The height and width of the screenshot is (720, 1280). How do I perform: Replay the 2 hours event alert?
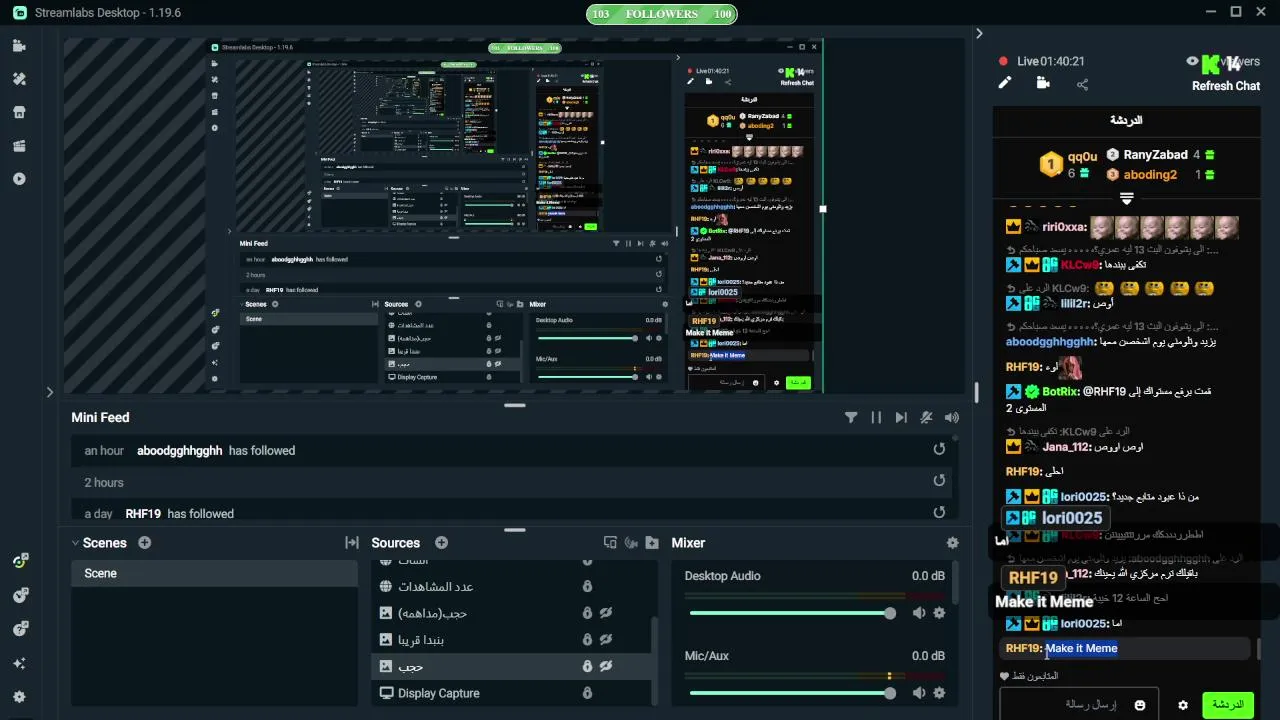pyautogui.click(x=939, y=481)
